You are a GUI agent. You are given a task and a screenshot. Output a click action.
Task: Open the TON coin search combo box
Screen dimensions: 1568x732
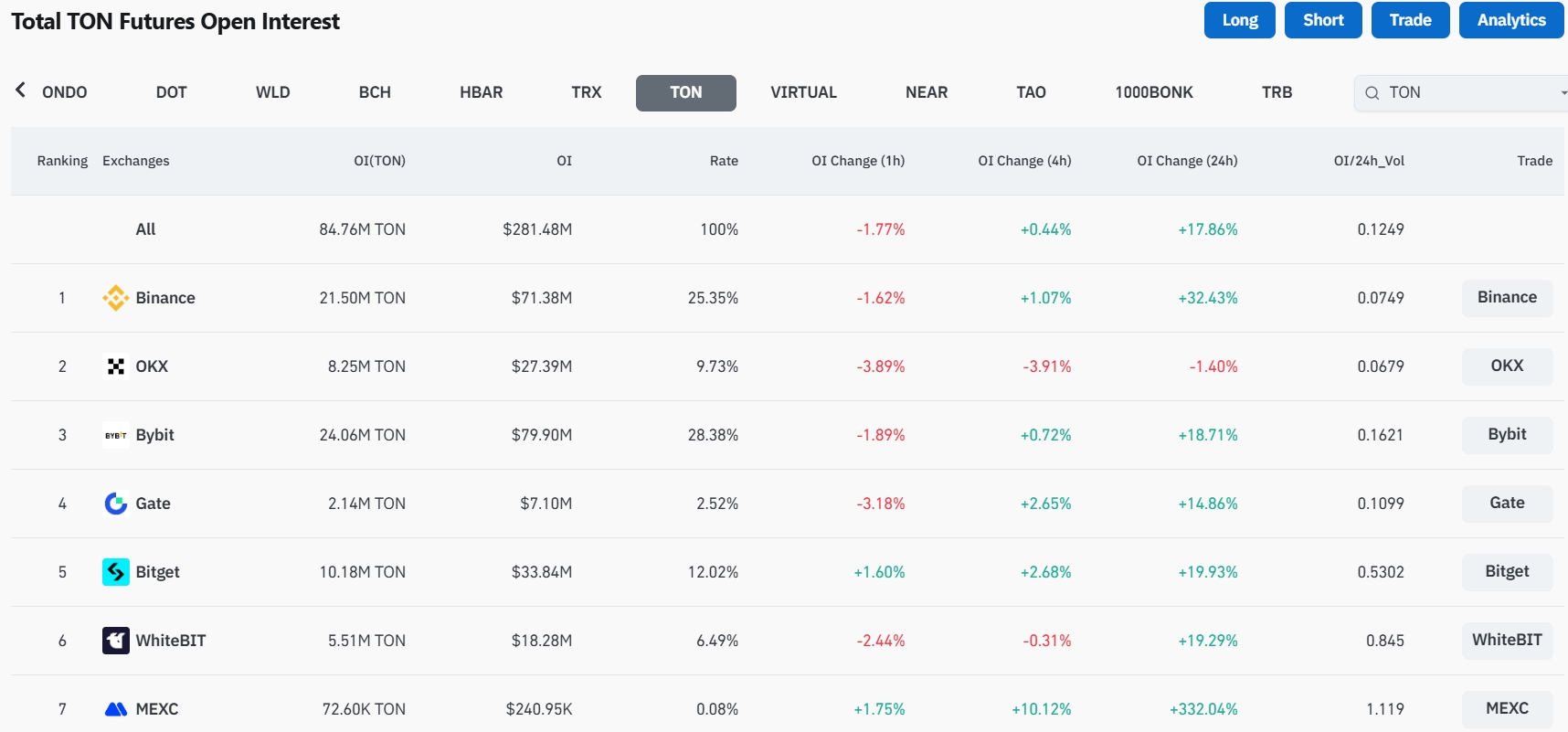point(1461,93)
